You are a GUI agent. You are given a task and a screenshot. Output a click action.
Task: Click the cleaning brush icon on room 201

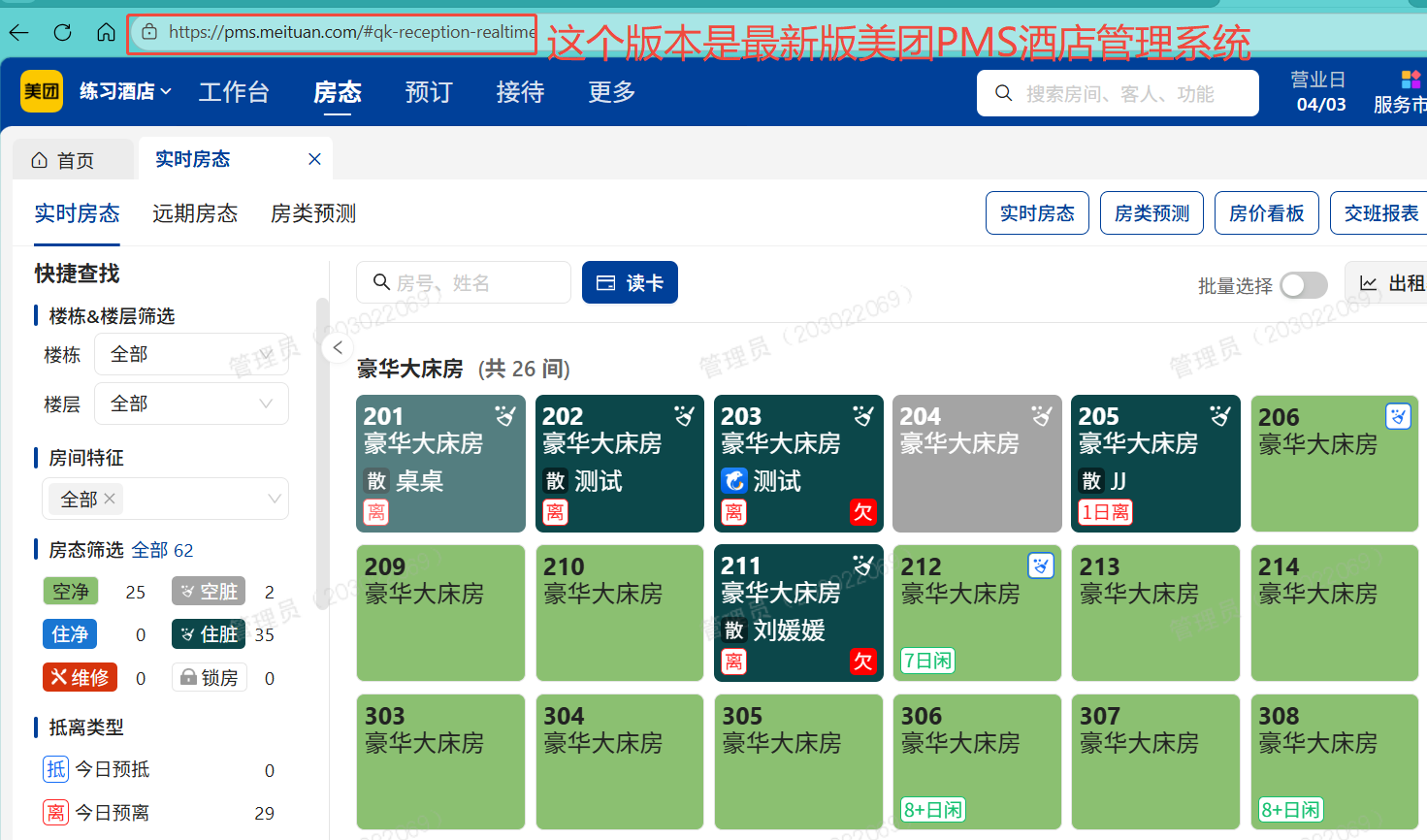(x=504, y=414)
